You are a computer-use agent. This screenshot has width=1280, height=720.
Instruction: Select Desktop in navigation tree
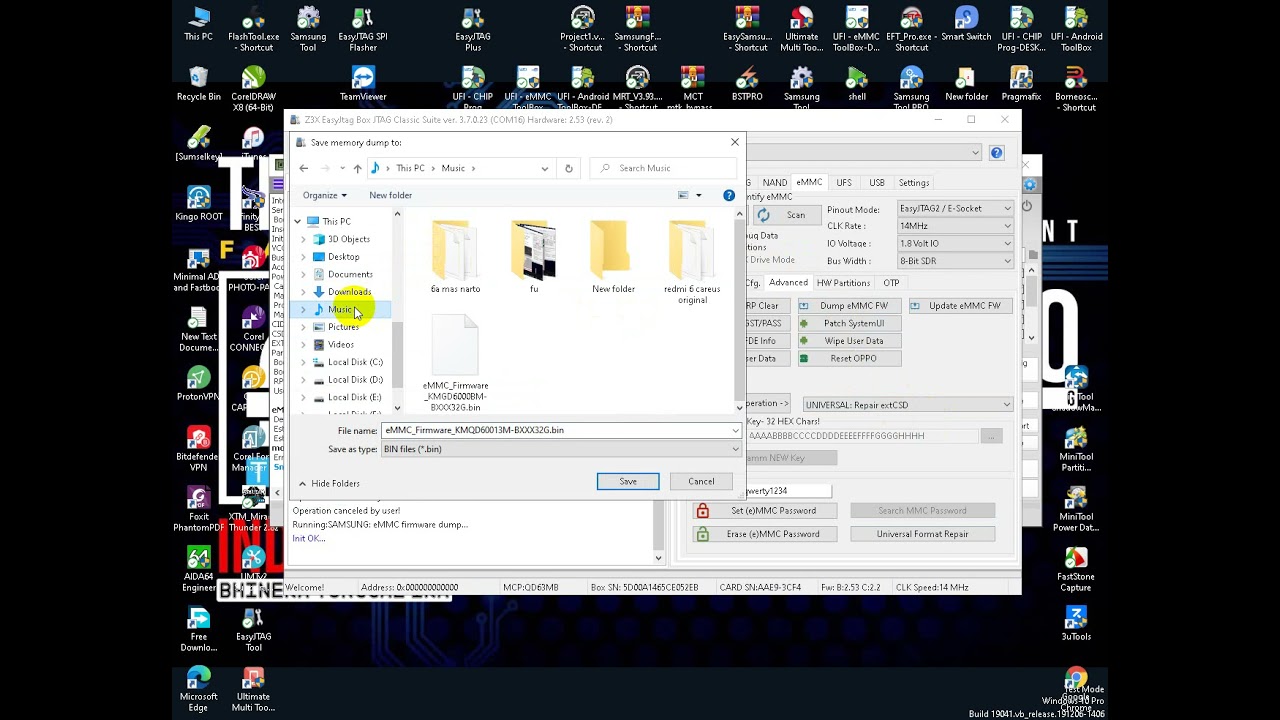tap(343, 257)
